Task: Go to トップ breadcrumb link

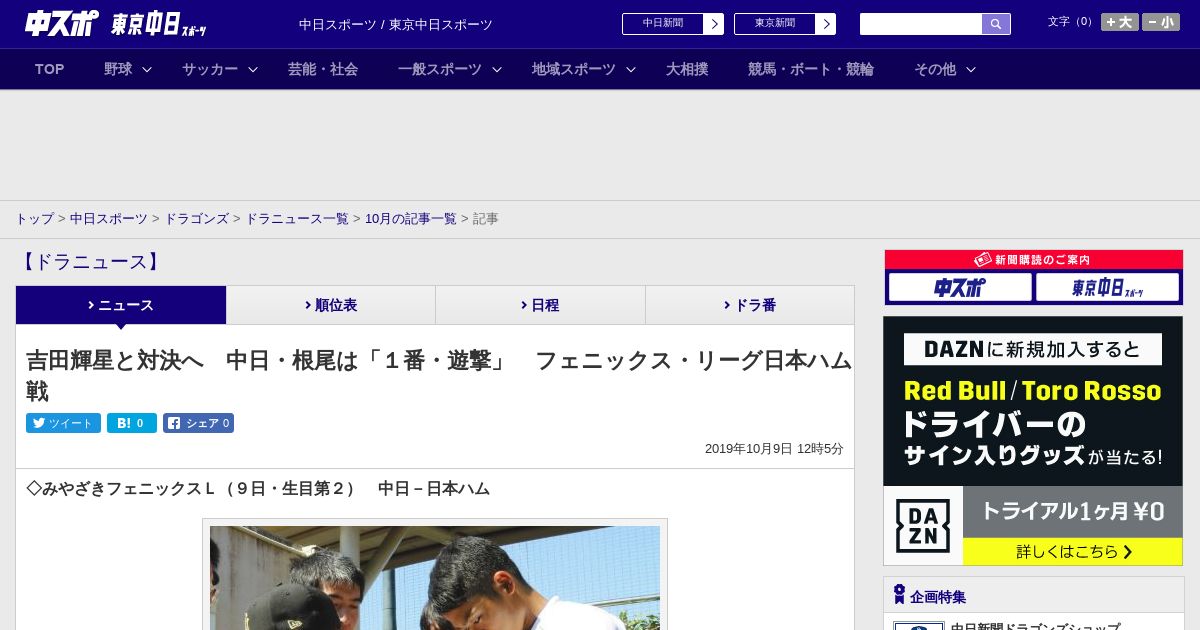Action: pos(34,219)
